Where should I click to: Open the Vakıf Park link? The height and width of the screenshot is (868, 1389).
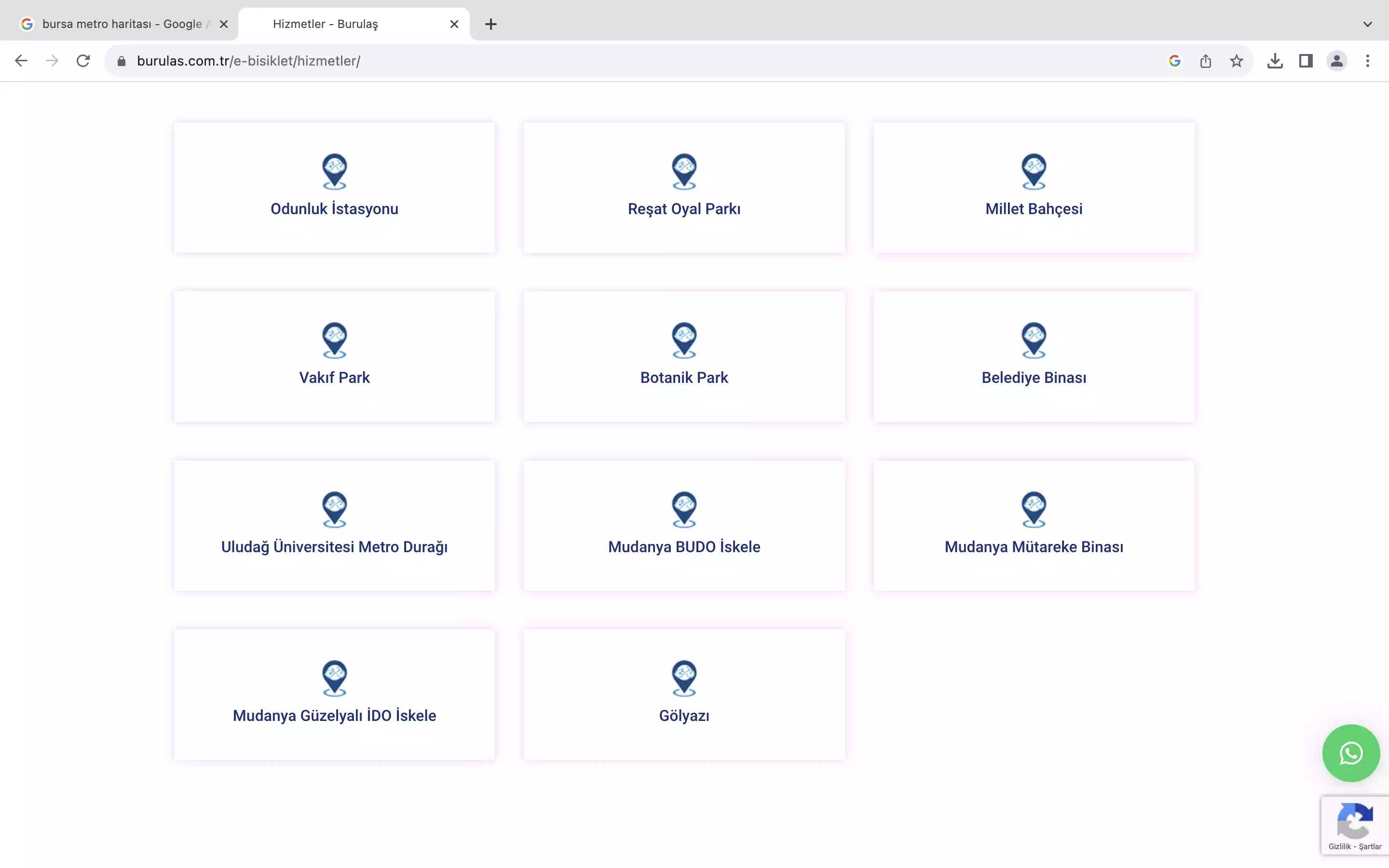[335, 378]
